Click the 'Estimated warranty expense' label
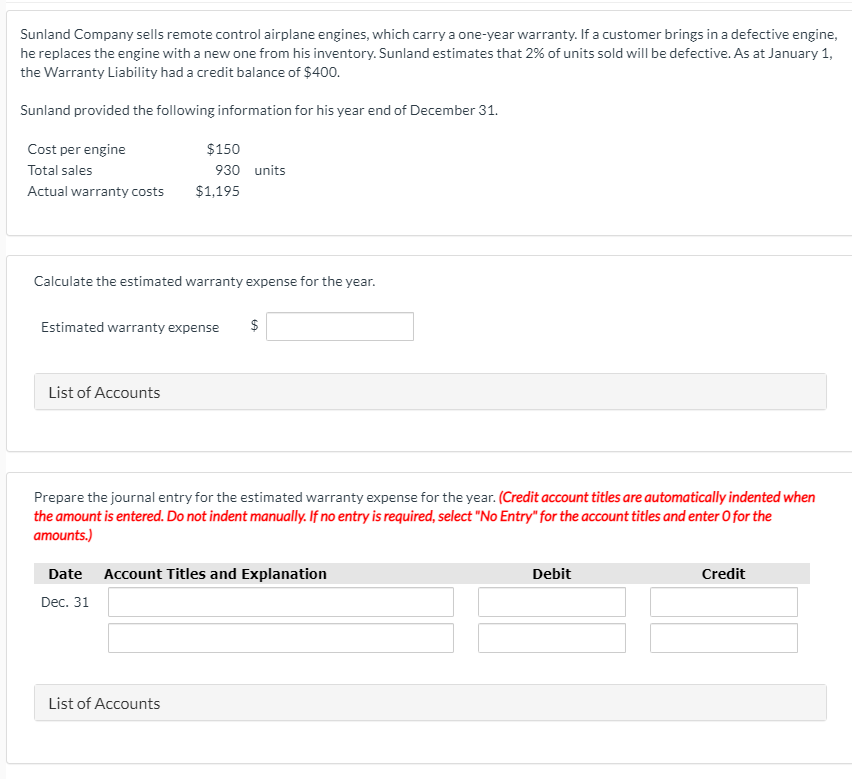This screenshot has width=852, height=779. coord(130,327)
